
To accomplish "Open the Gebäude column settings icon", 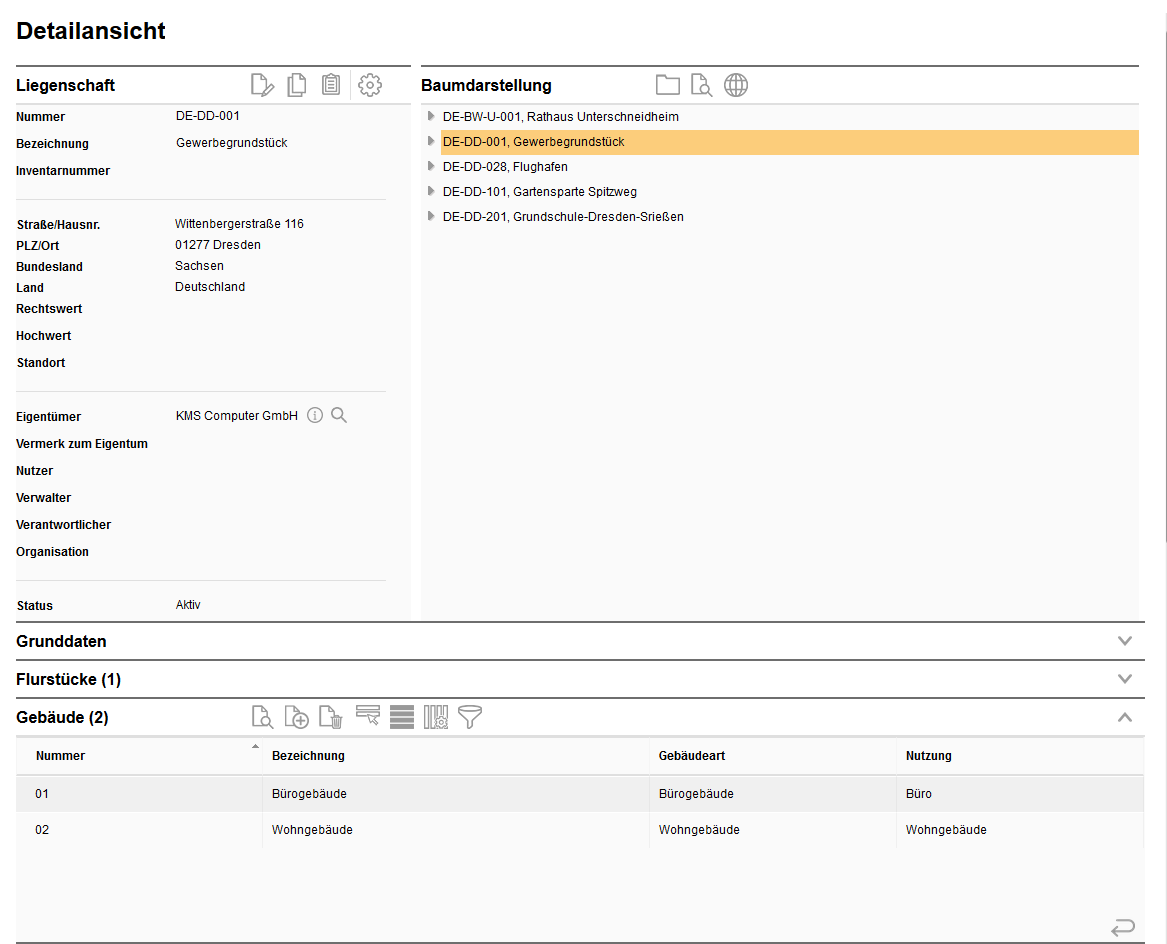I will [436, 717].
